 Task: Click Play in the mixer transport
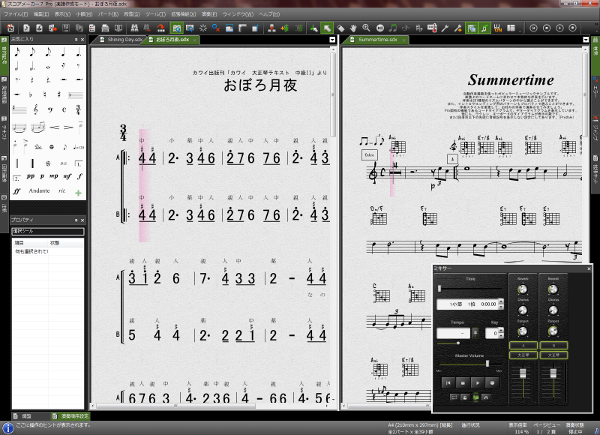(x=477, y=383)
